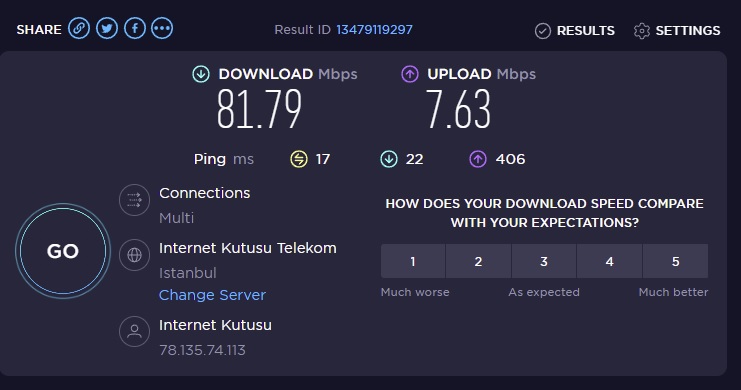Screen dimensions: 741x390
Task: Share result on Twitter
Action: [x=107, y=29]
